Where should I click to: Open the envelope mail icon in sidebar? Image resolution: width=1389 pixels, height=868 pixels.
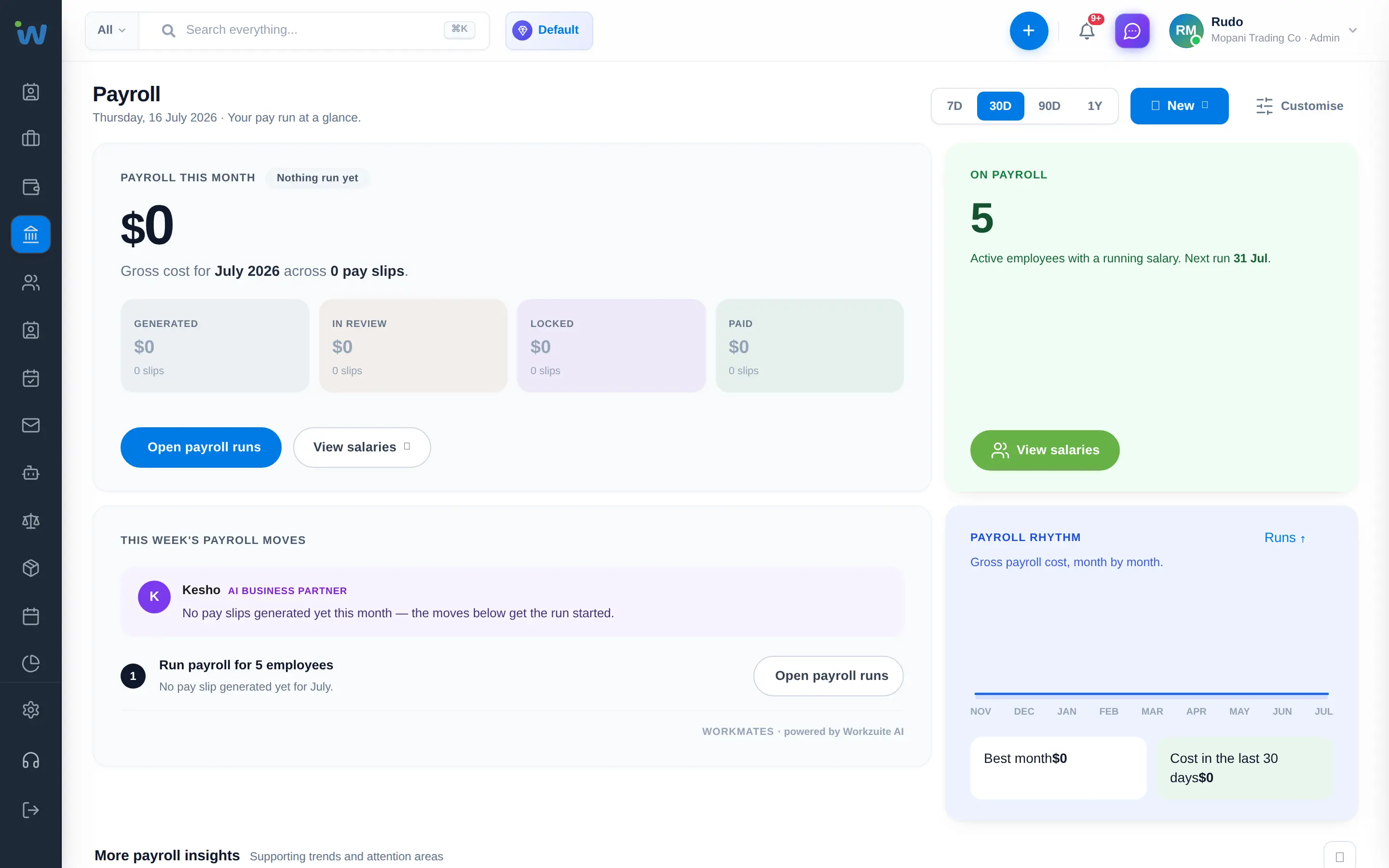point(31,425)
